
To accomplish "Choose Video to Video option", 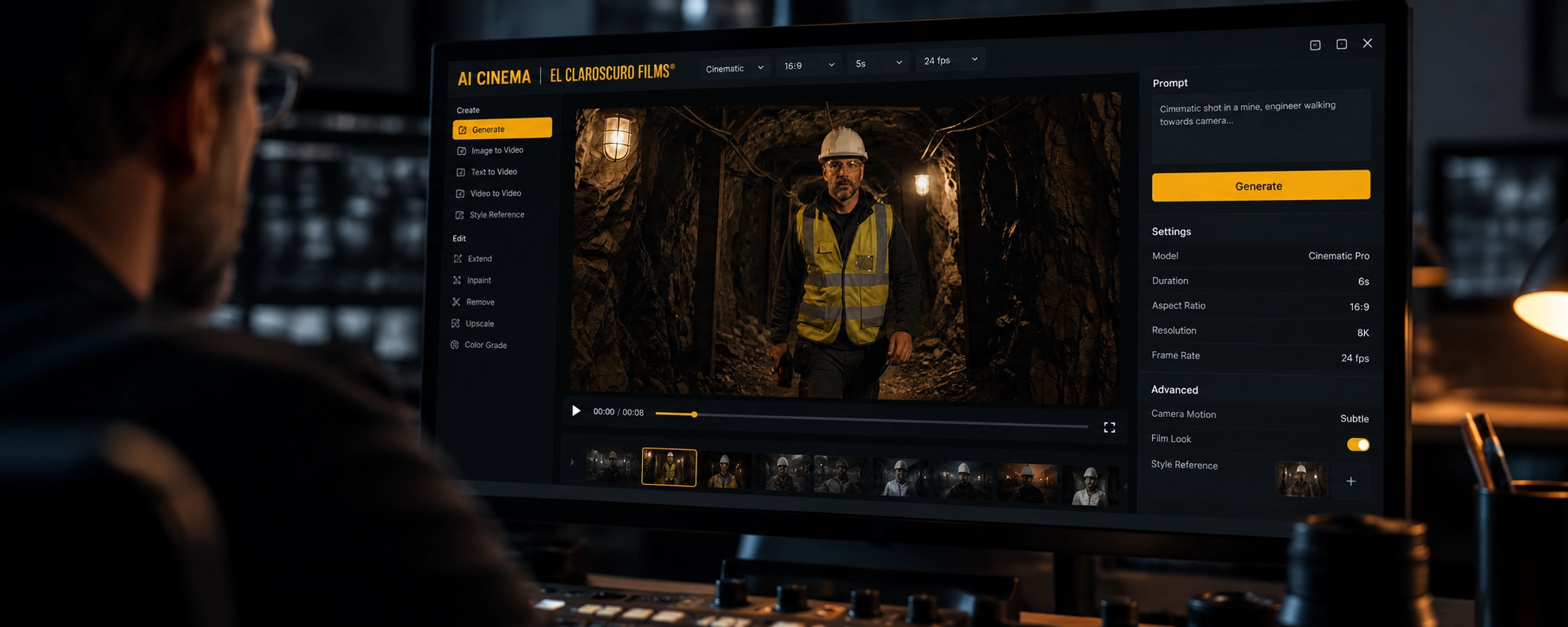I will [495, 194].
